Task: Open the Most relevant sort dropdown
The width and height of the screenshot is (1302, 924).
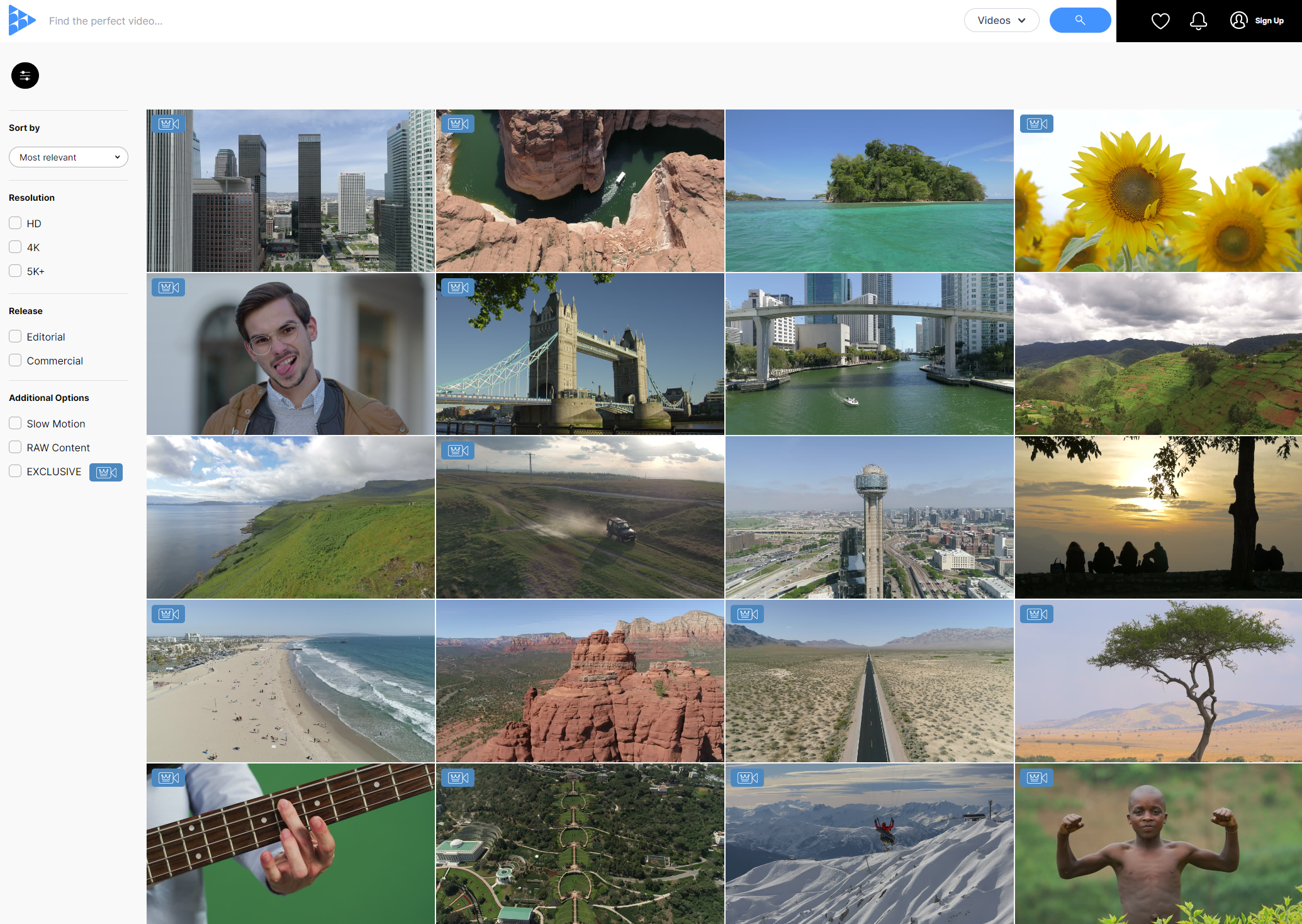Action: [69, 157]
